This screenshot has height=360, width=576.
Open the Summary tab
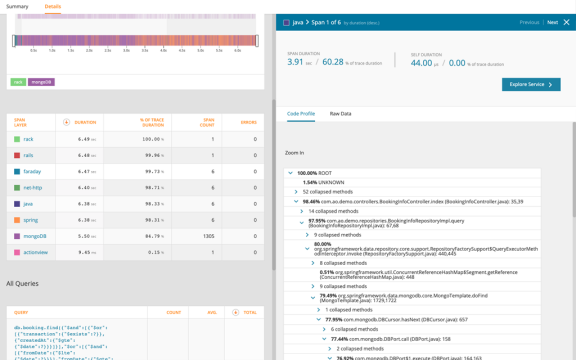click(17, 7)
